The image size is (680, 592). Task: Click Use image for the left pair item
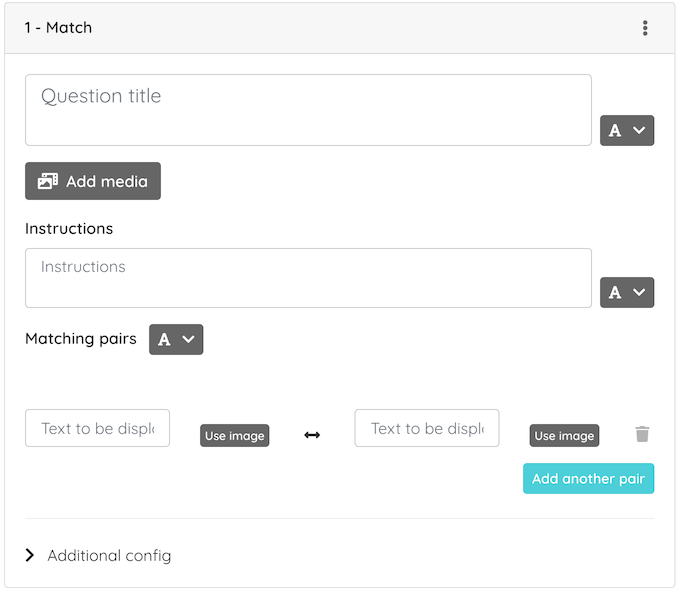coord(234,435)
